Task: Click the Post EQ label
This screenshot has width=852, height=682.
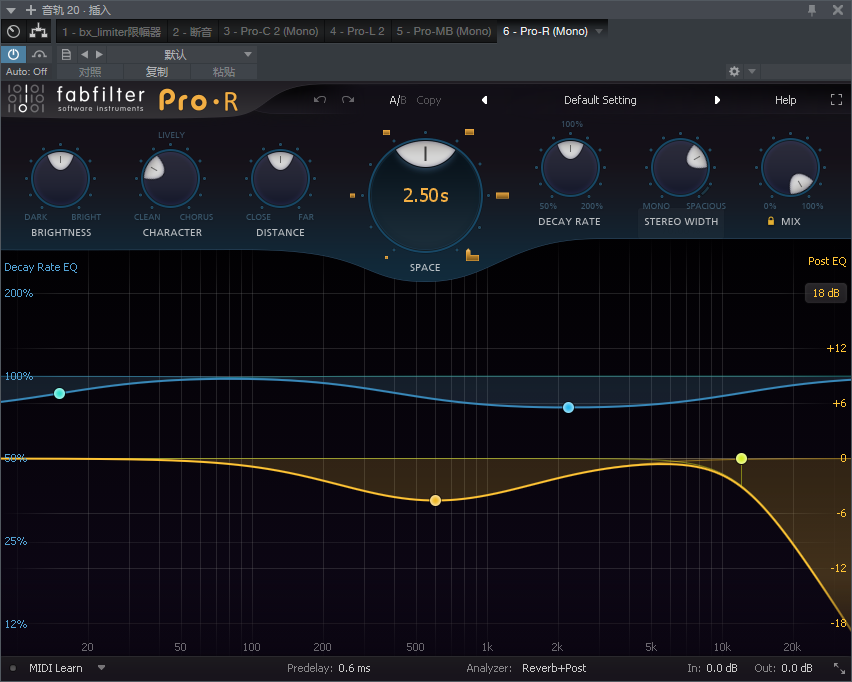Action: 826,261
